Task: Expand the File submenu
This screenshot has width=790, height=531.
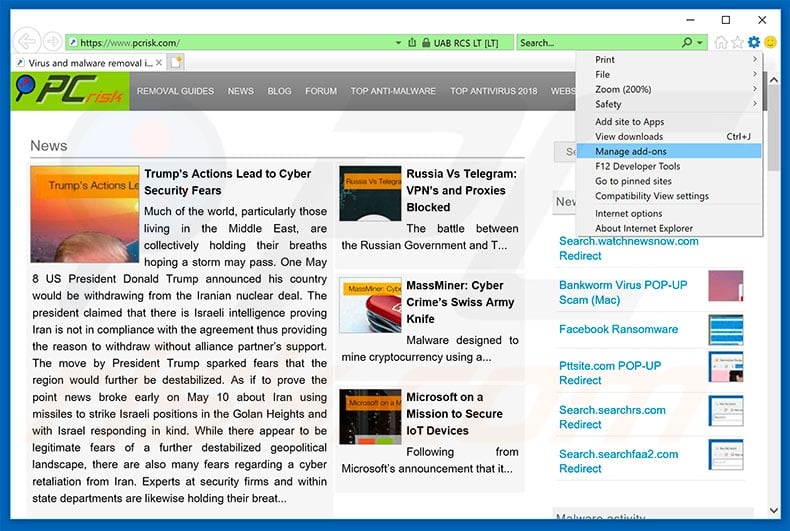Action: 669,74
